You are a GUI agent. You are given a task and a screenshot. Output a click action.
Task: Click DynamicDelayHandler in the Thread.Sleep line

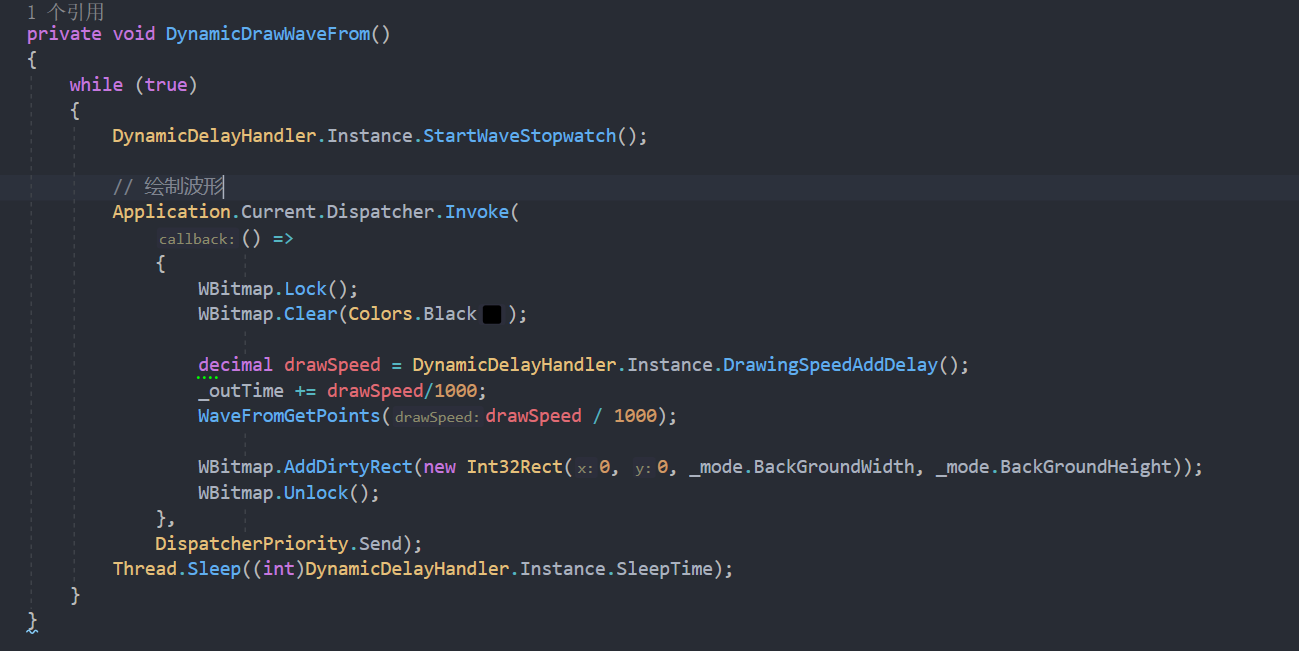(407, 569)
